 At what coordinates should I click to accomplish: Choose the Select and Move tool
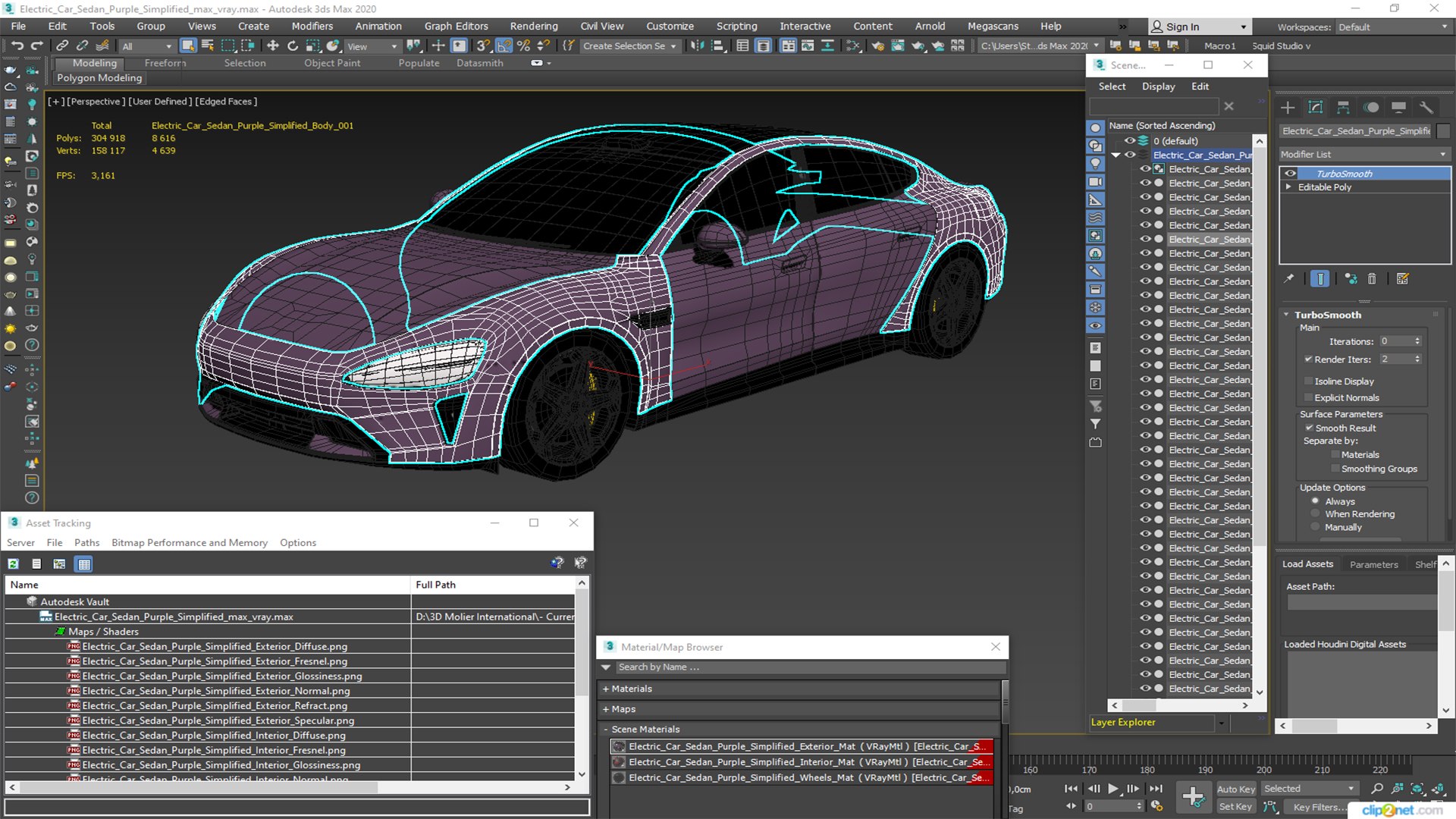click(273, 46)
